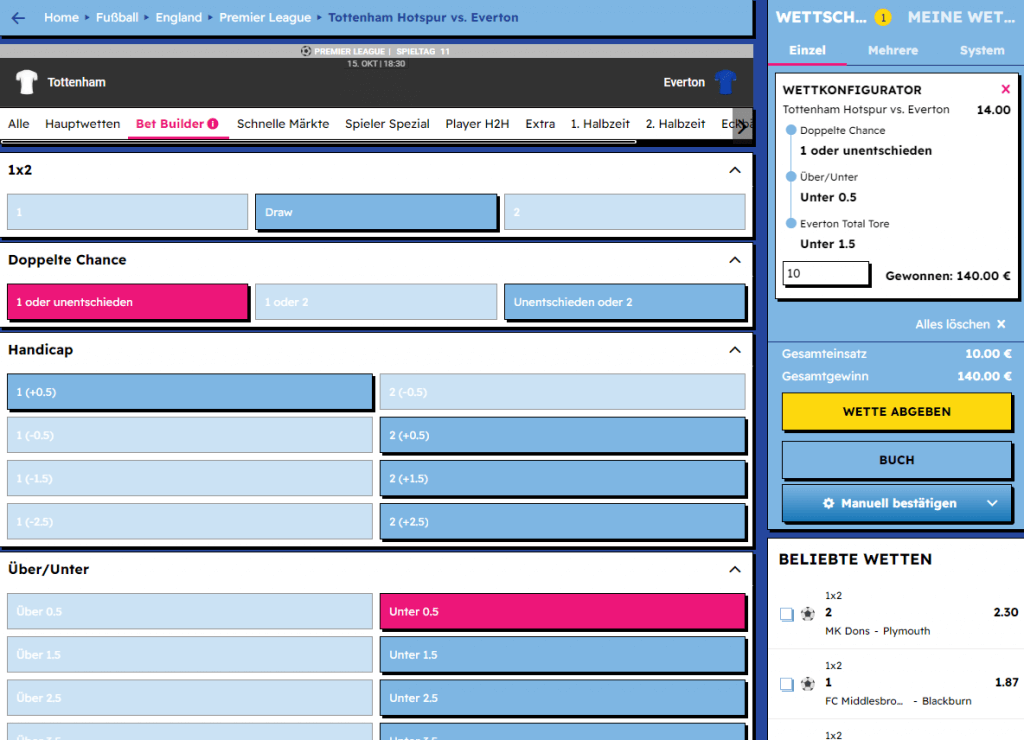This screenshot has height=740, width=1024.
Task: Select the Unter 1.5 option
Action: tap(563, 655)
